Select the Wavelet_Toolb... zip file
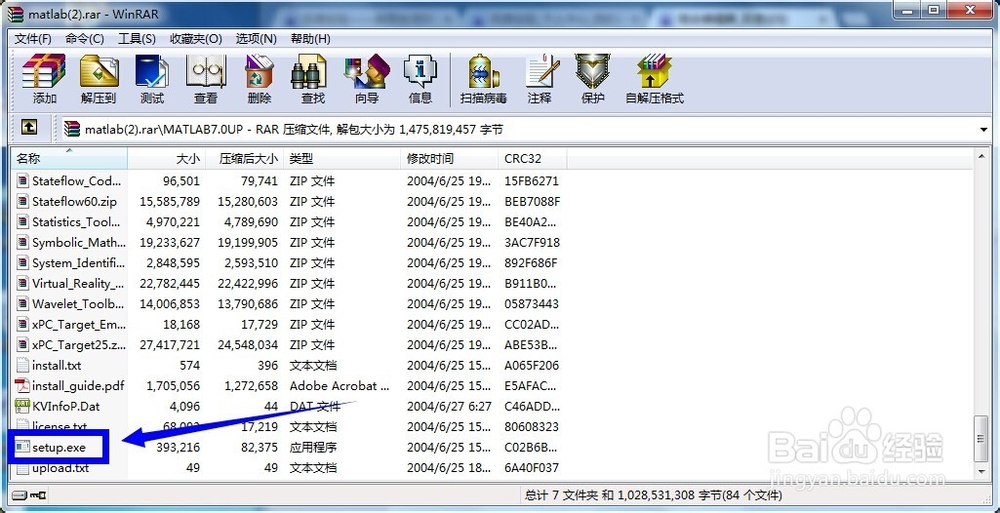The height and width of the screenshot is (513, 1000). tap(78, 304)
